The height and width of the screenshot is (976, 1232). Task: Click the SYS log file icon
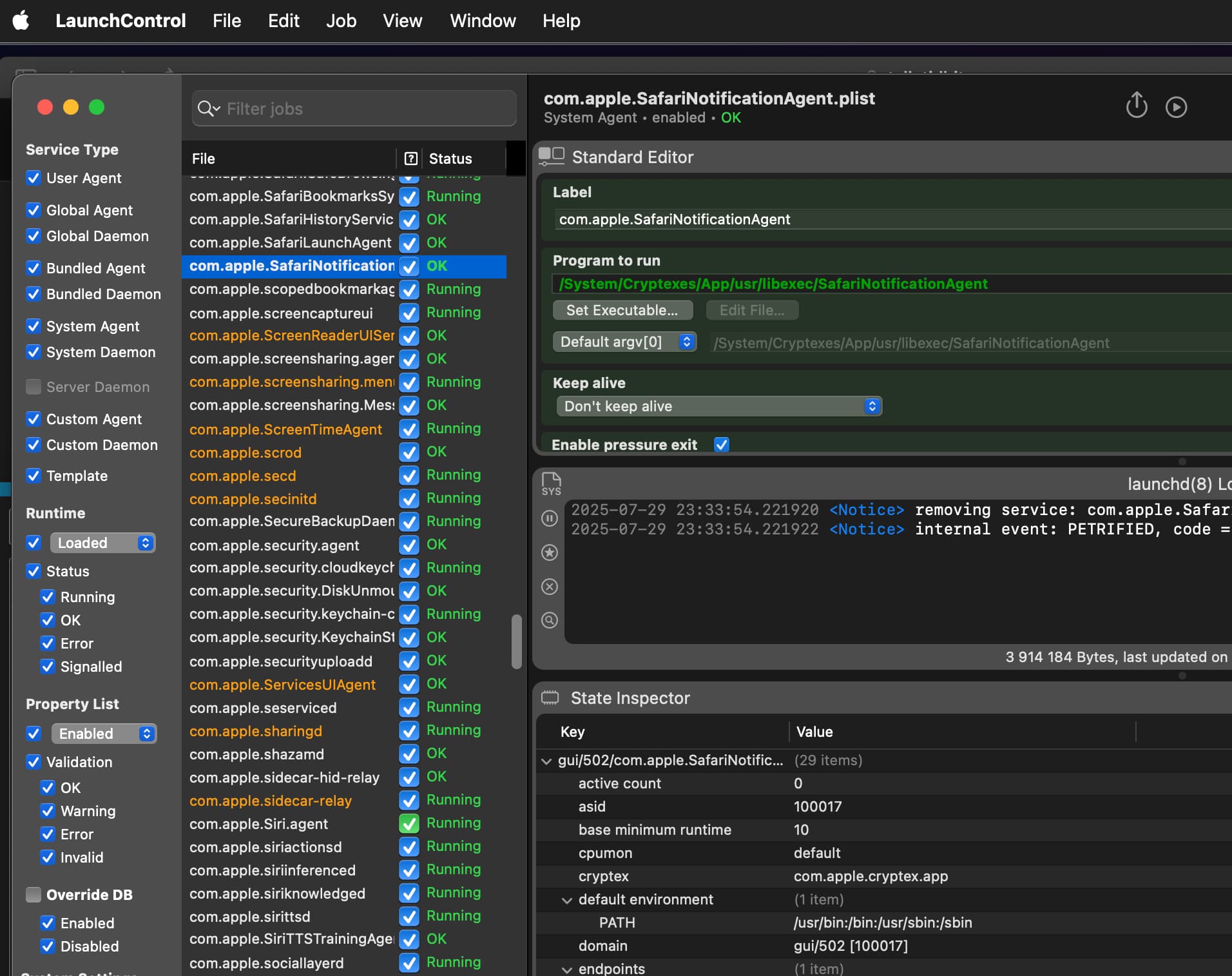[550, 484]
